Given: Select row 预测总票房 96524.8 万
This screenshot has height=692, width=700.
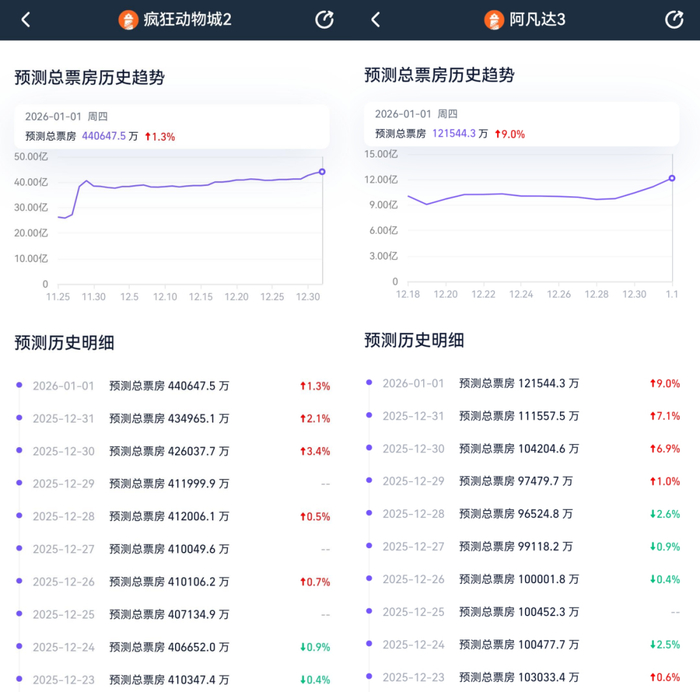Looking at the screenshot, I should [523, 514].
